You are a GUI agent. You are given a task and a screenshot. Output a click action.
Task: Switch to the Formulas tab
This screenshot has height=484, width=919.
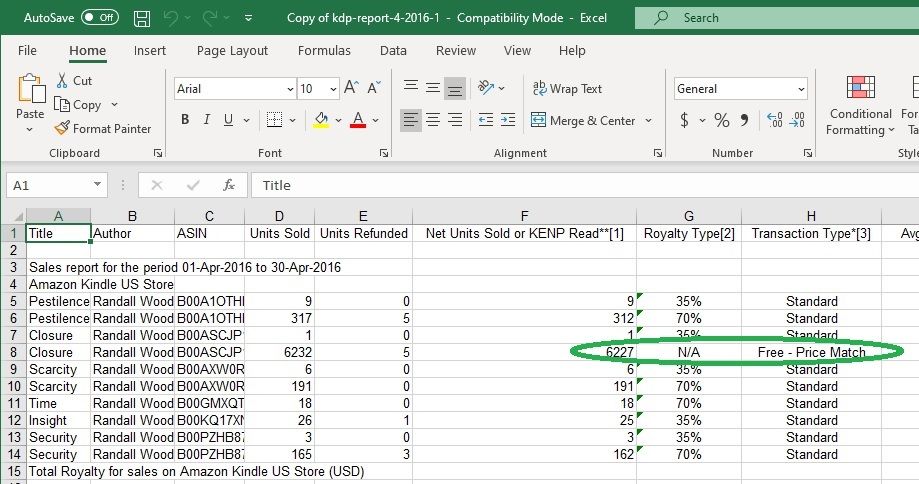tap(324, 51)
